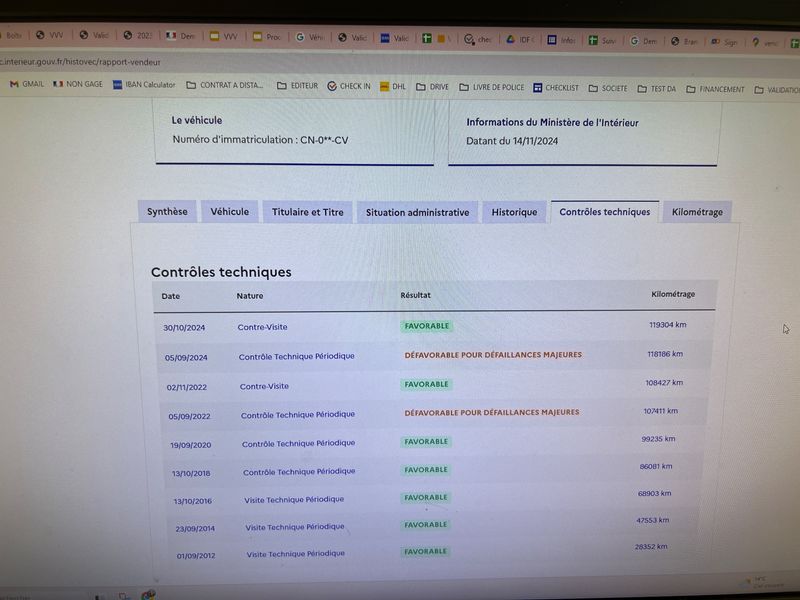Open the Titulaire et Titre tab

(x=308, y=212)
